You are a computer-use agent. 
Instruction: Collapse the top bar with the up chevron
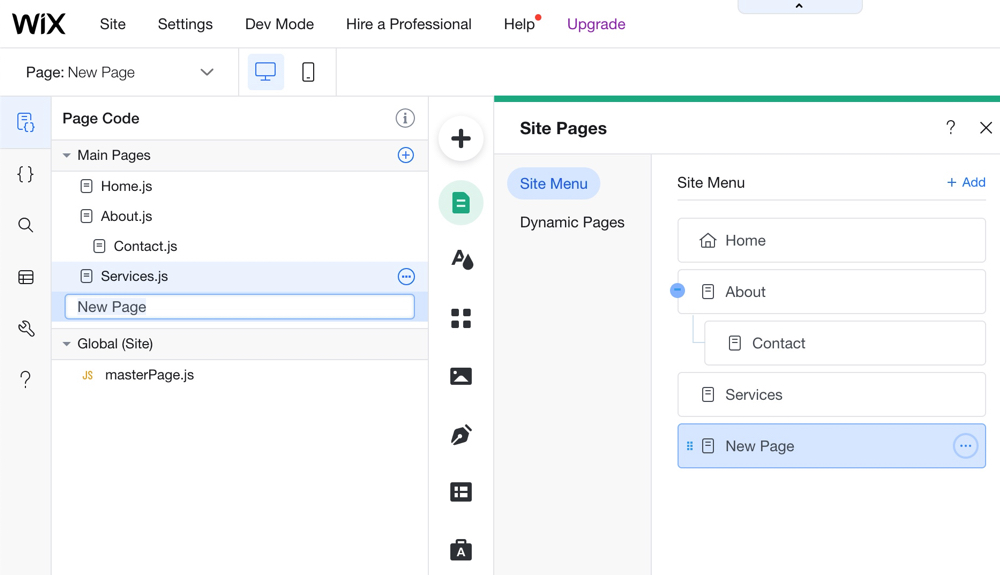click(x=799, y=6)
